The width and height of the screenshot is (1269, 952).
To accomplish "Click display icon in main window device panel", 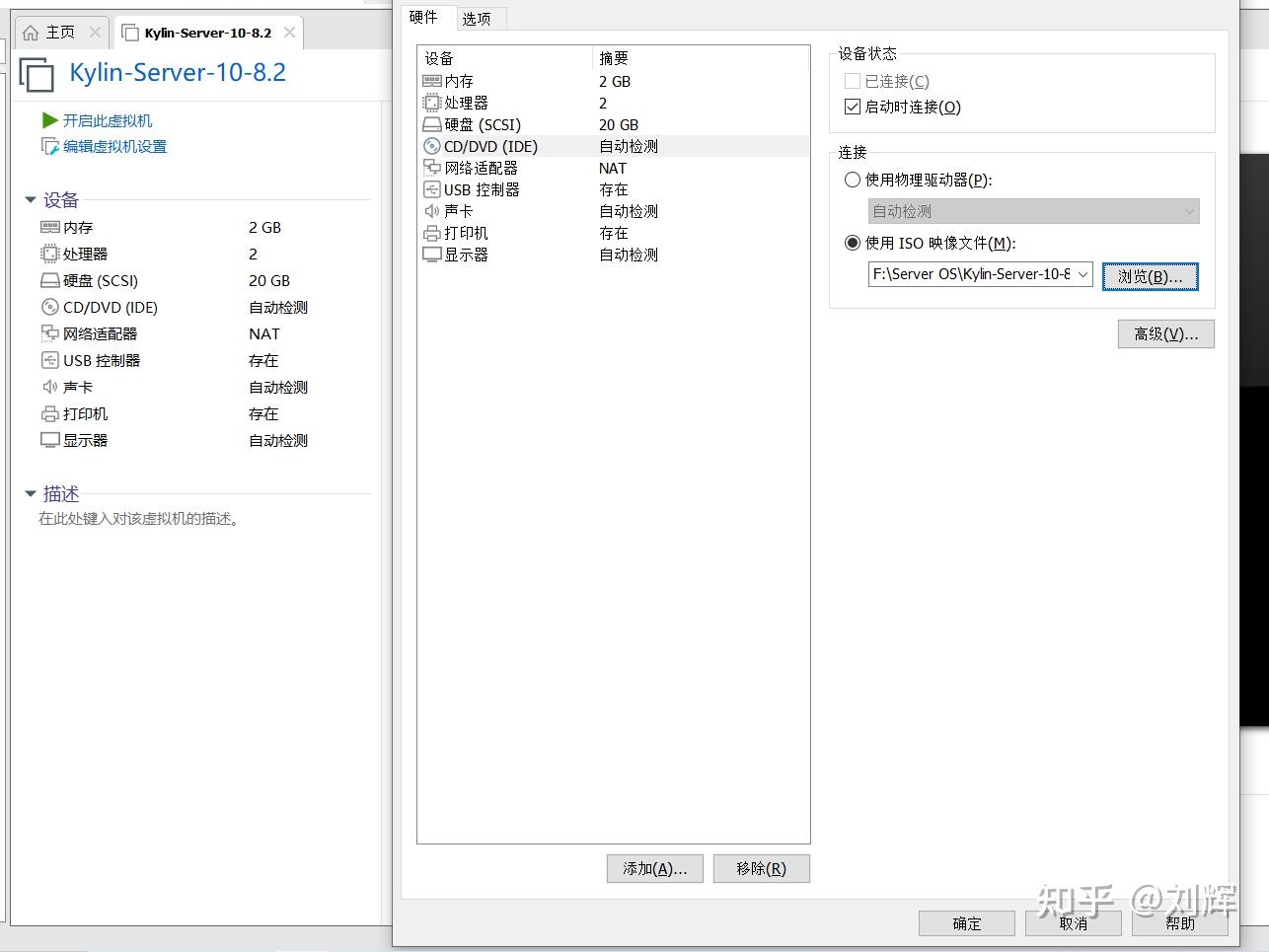I will tap(50, 440).
